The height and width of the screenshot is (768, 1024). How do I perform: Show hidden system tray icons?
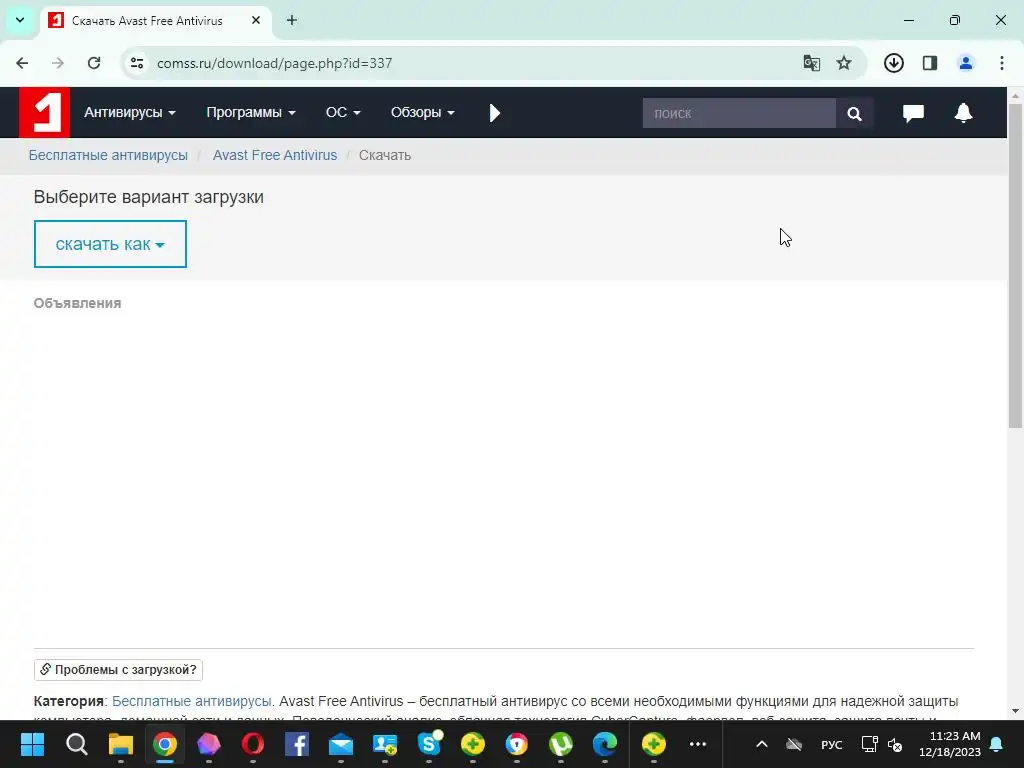(x=761, y=744)
